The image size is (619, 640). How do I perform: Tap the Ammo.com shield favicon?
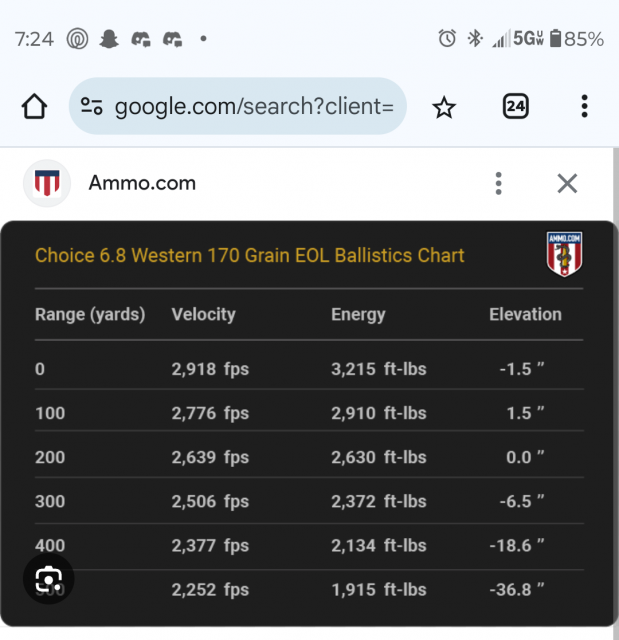coord(47,183)
